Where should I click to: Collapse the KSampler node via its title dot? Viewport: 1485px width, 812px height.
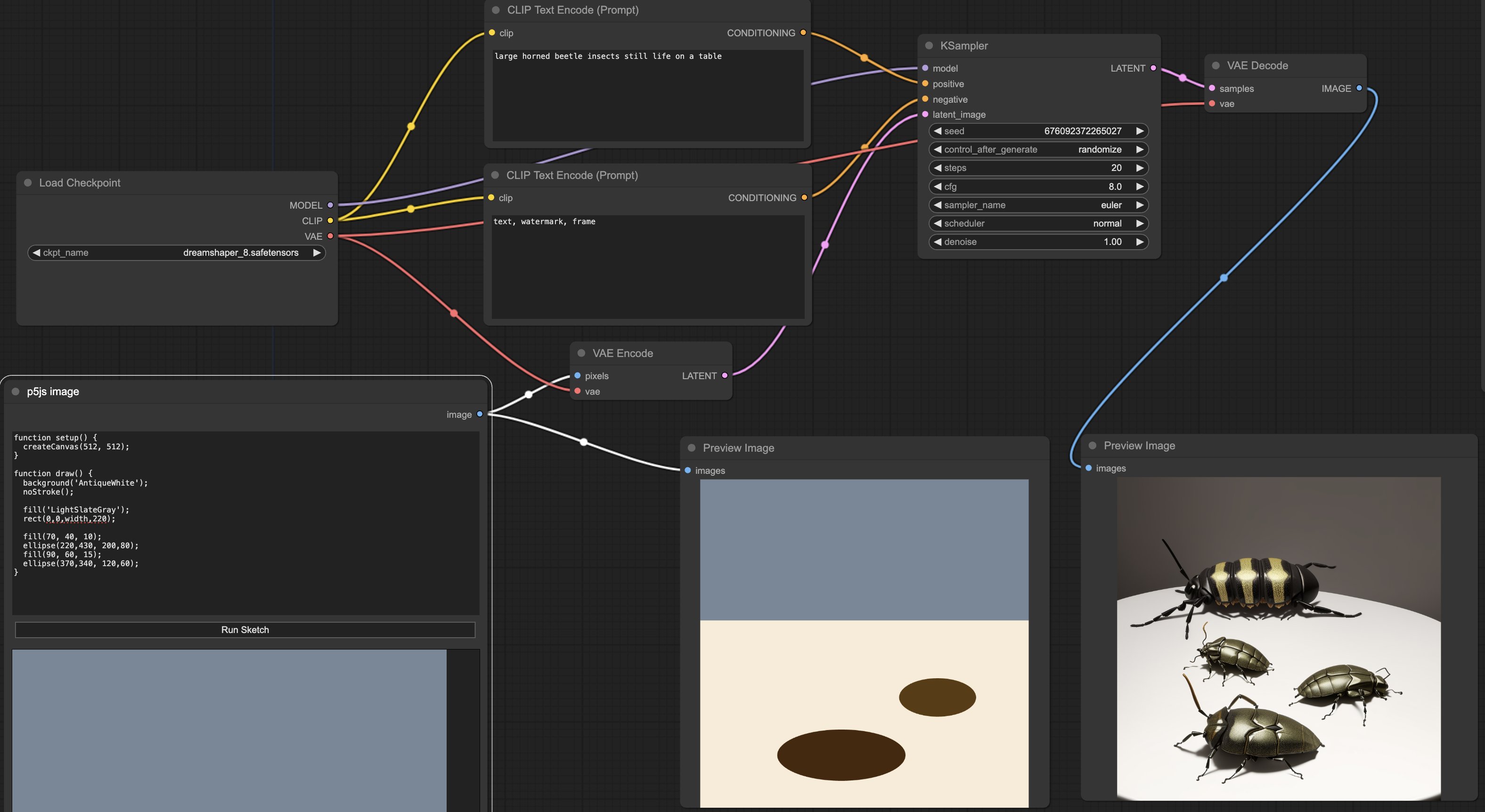[929, 46]
